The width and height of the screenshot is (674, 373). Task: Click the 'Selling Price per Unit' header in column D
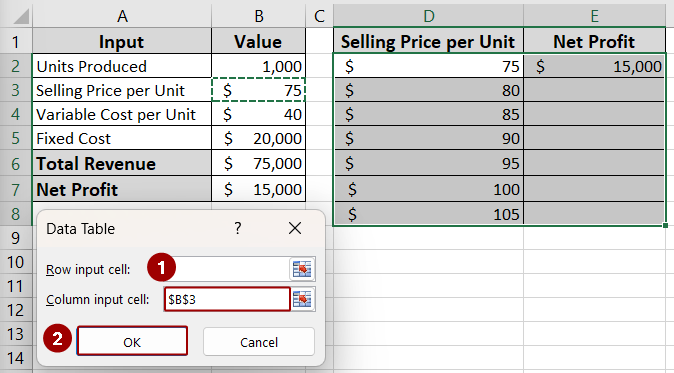[x=429, y=41]
